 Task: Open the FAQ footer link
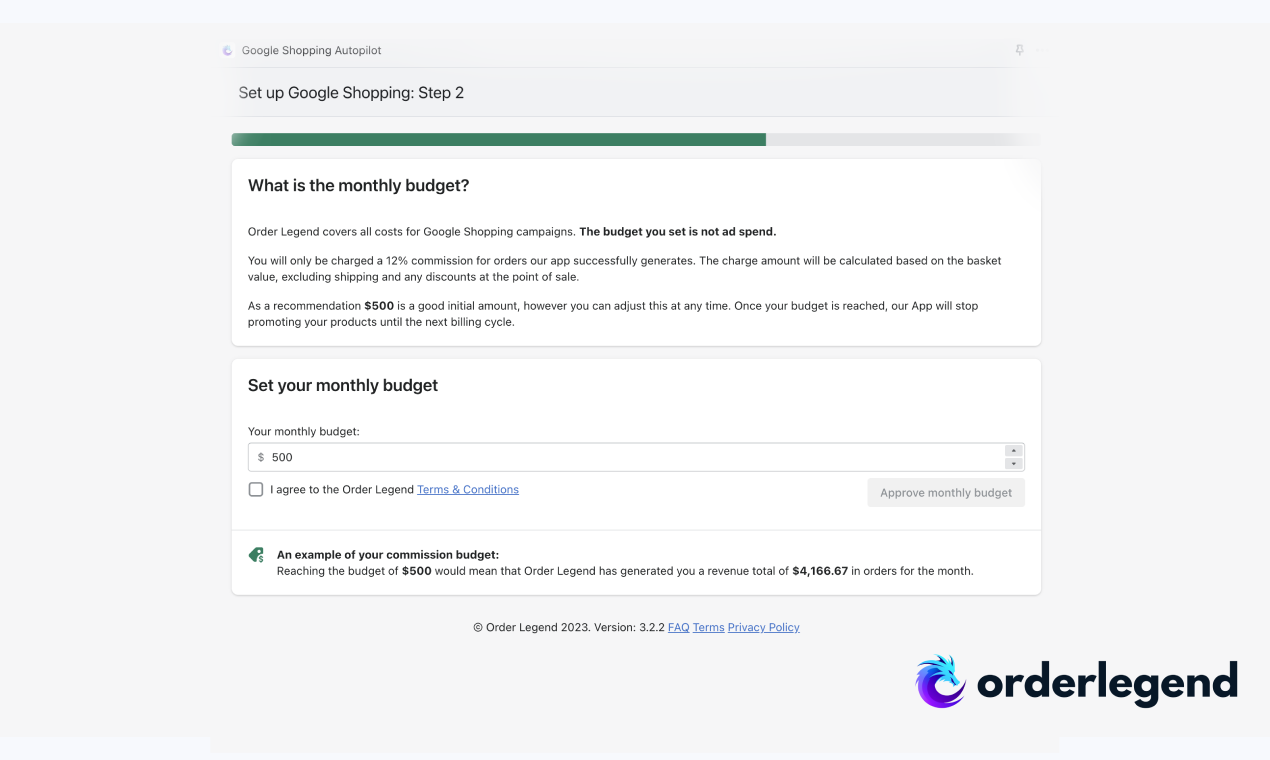[679, 628]
